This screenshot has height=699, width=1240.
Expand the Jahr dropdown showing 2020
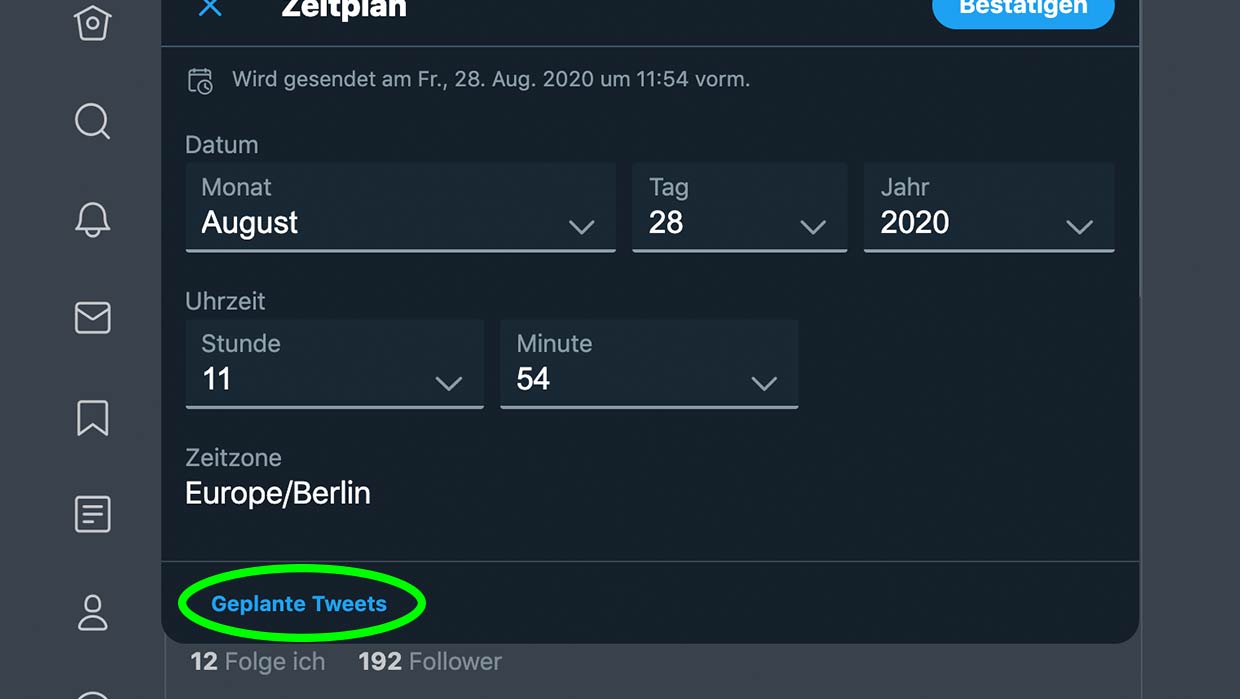pyautogui.click(x=989, y=207)
